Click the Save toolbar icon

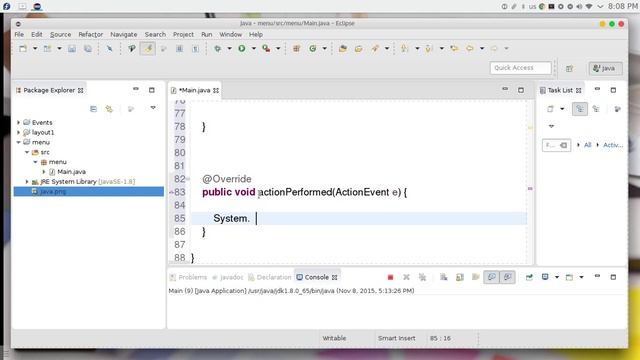click(x=72, y=49)
